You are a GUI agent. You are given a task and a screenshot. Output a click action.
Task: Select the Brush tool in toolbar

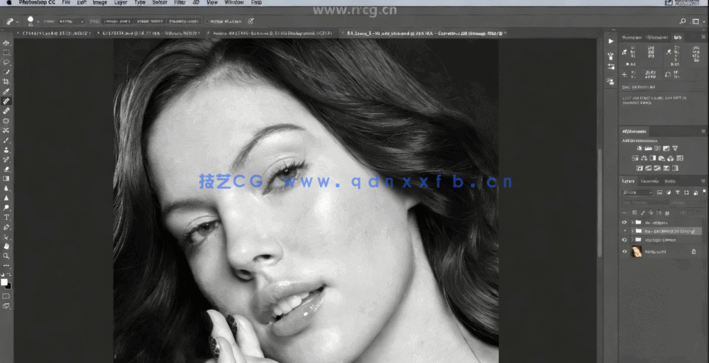click(x=6, y=140)
